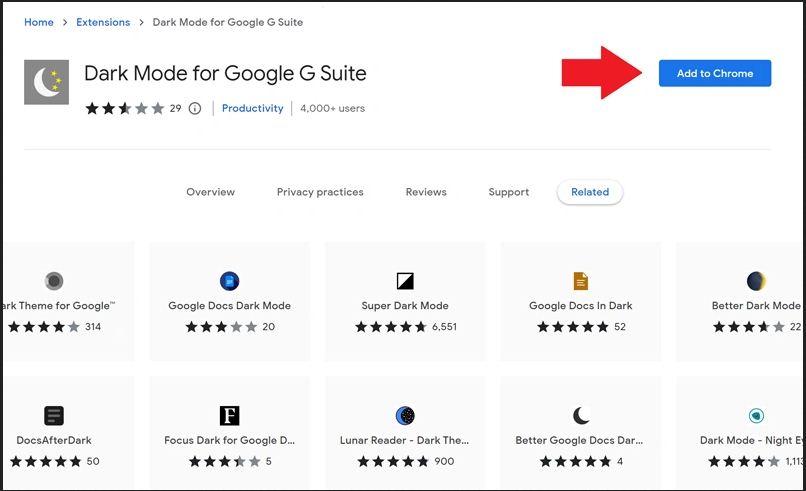Switch to the Overview tab
This screenshot has height=491, width=806.
pos(210,192)
